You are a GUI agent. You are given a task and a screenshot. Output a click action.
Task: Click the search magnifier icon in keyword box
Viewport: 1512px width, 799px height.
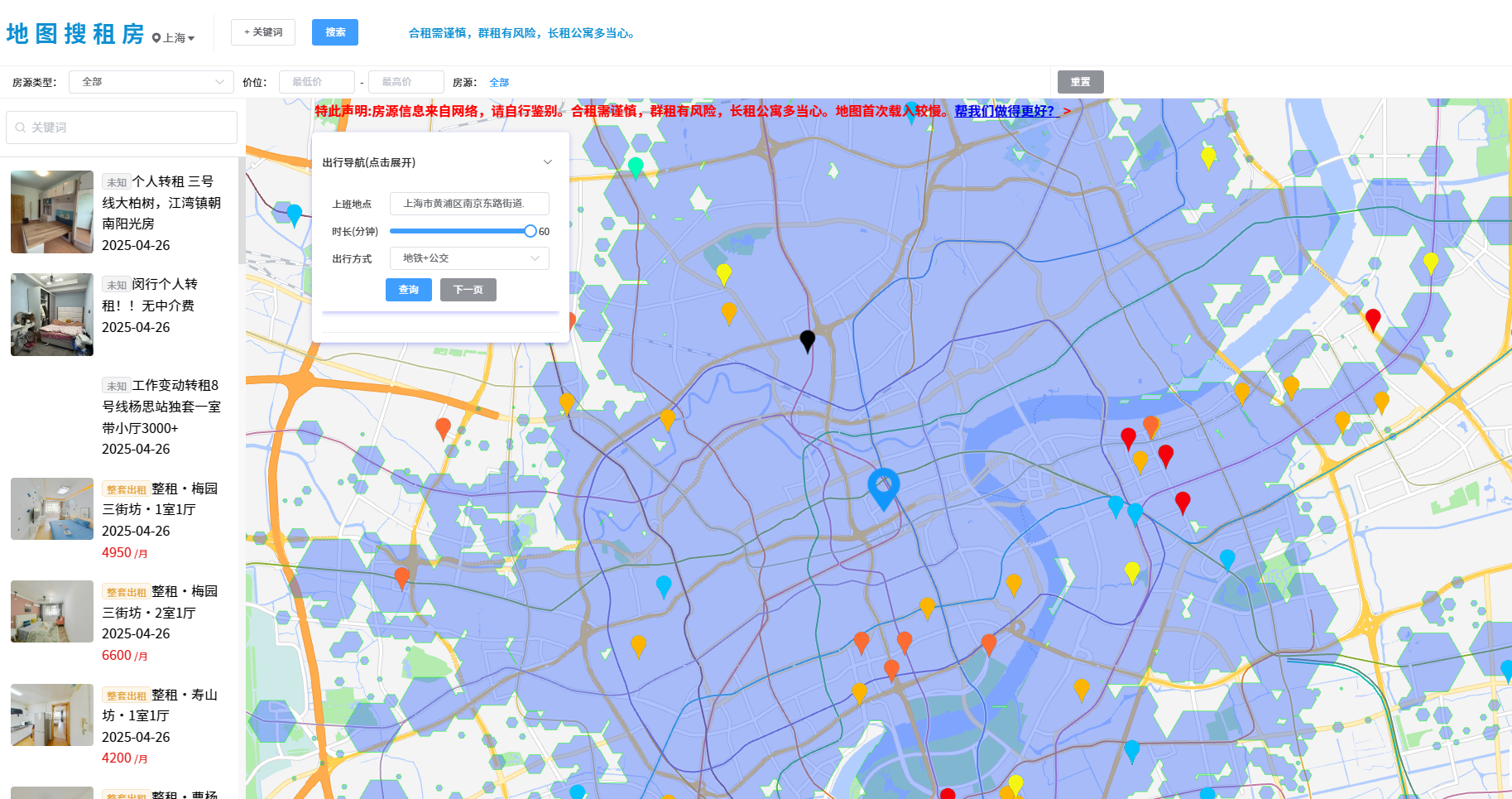point(21,128)
